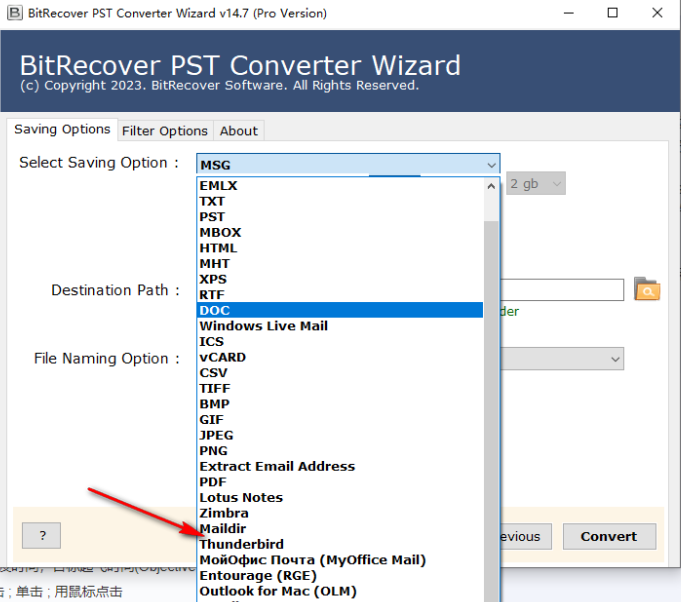Pick ICS from the format list
Image resolution: width=681 pixels, height=602 pixels.
(x=340, y=341)
